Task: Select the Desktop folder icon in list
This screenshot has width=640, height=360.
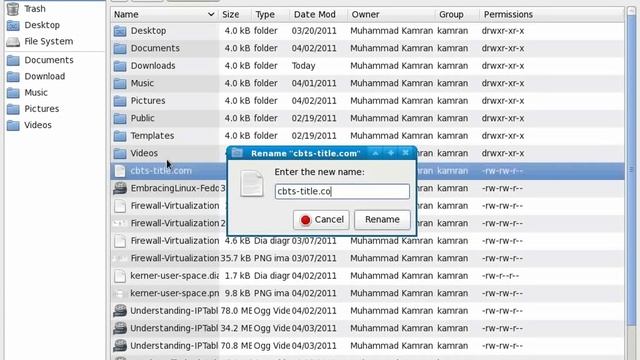Action: [120, 31]
